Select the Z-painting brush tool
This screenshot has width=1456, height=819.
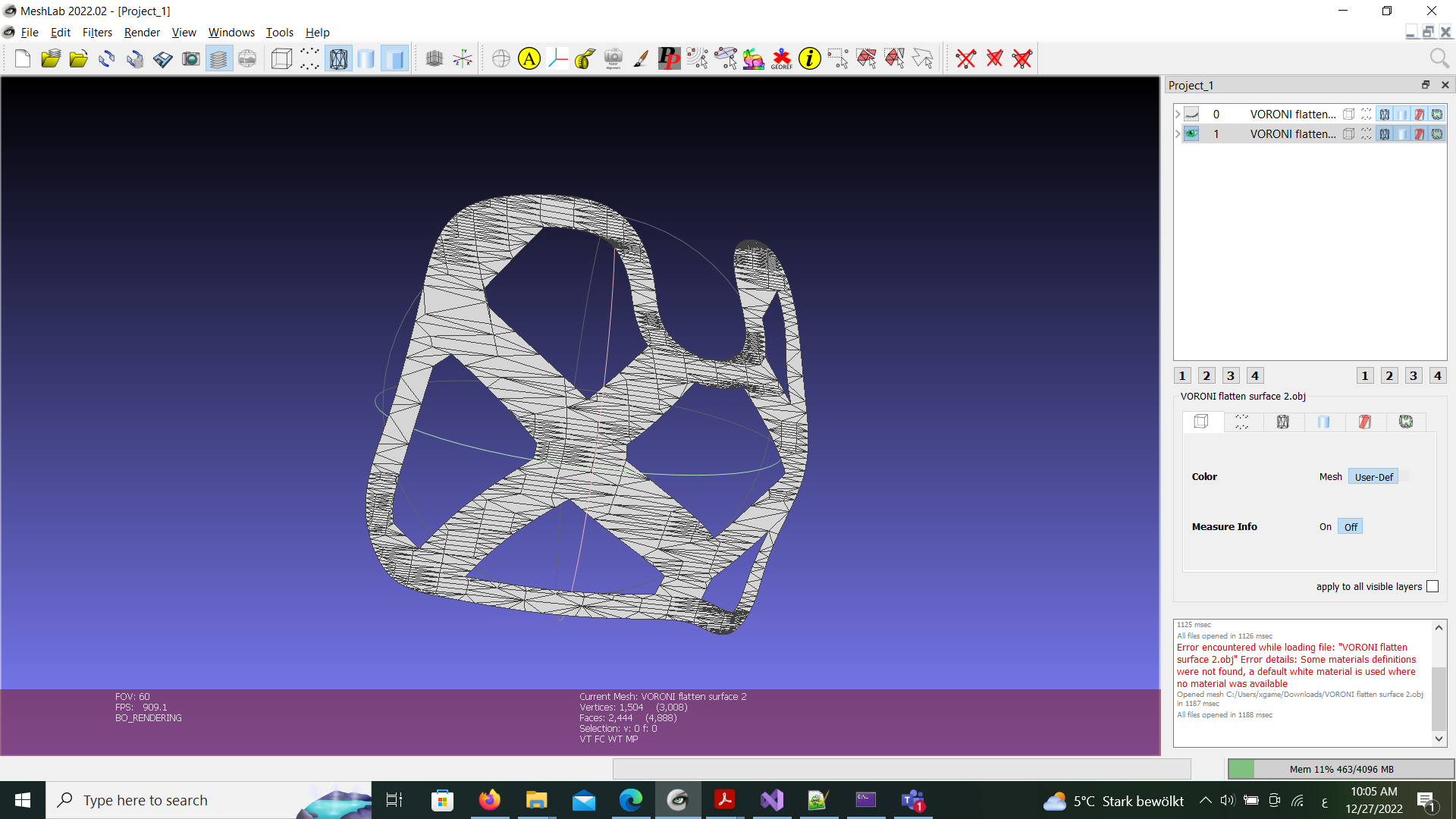[642, 58]
